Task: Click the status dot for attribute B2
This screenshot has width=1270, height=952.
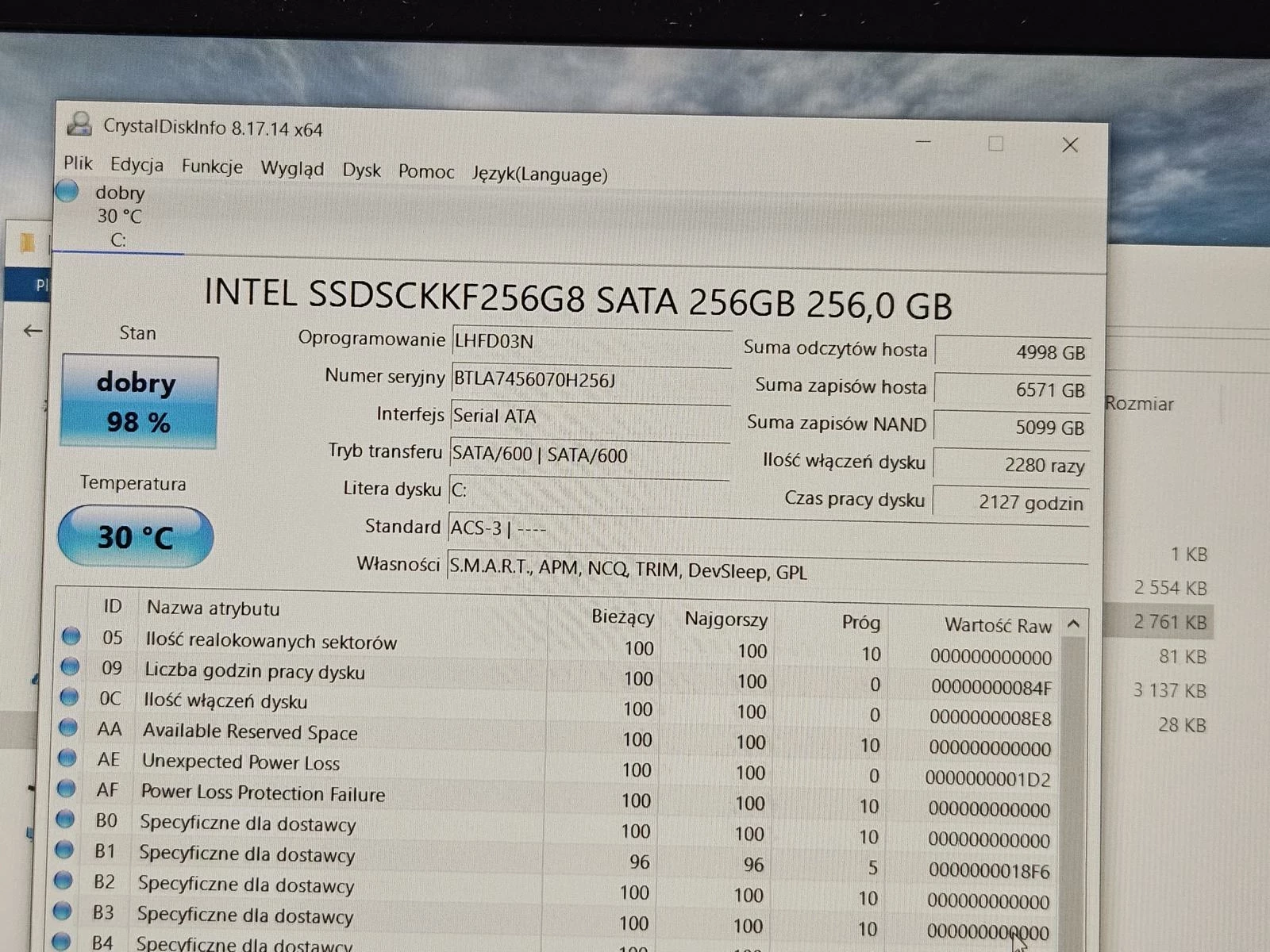Action: (63, 880)
